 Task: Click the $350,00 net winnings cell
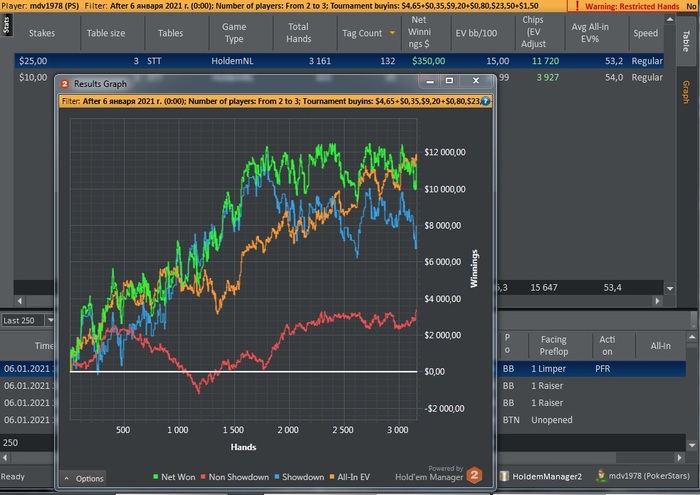[x=429, y=61]
